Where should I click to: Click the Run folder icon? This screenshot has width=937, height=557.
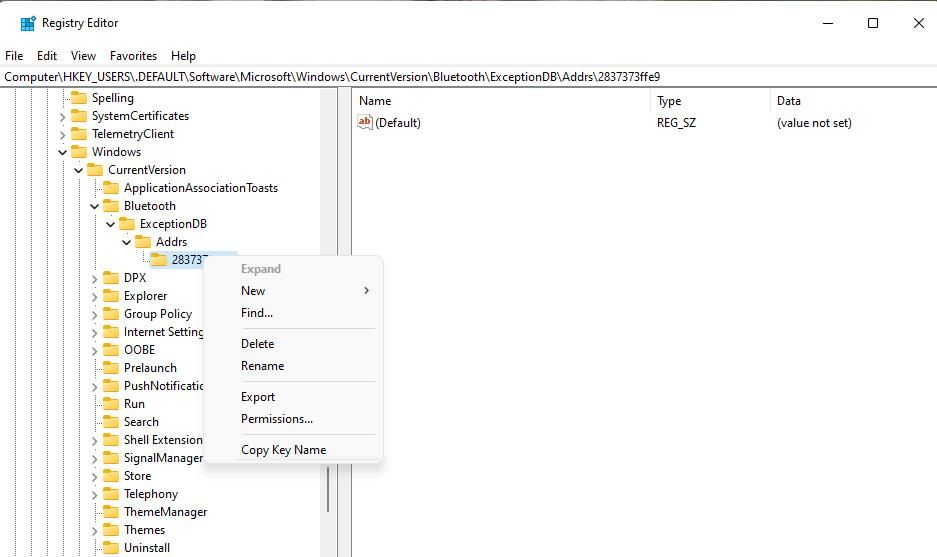coord(111,403)
